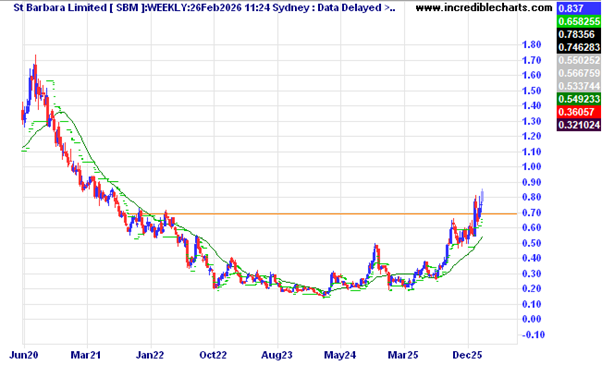Screen dimensions: 602x365
Task: Click the dark purple 0.321024 legend value
Action: click(579, 125)
